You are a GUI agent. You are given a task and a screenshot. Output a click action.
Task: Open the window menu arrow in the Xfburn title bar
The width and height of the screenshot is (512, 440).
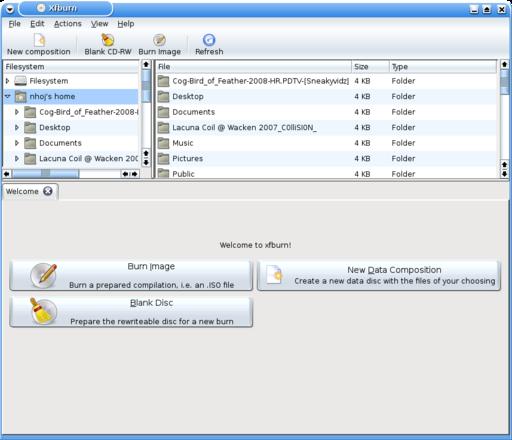coord(10,9)
